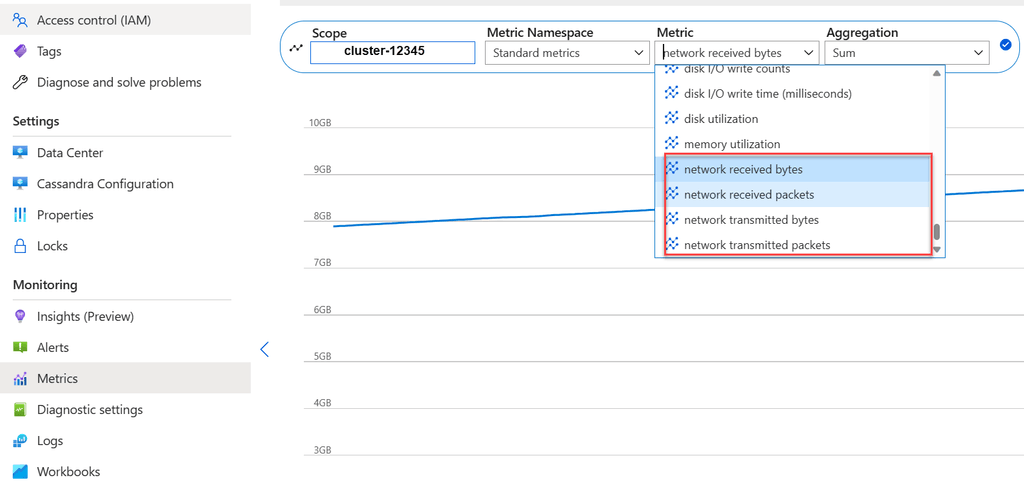
Task: Click the metric list scrollbar thumb
Action: (937, 233)
